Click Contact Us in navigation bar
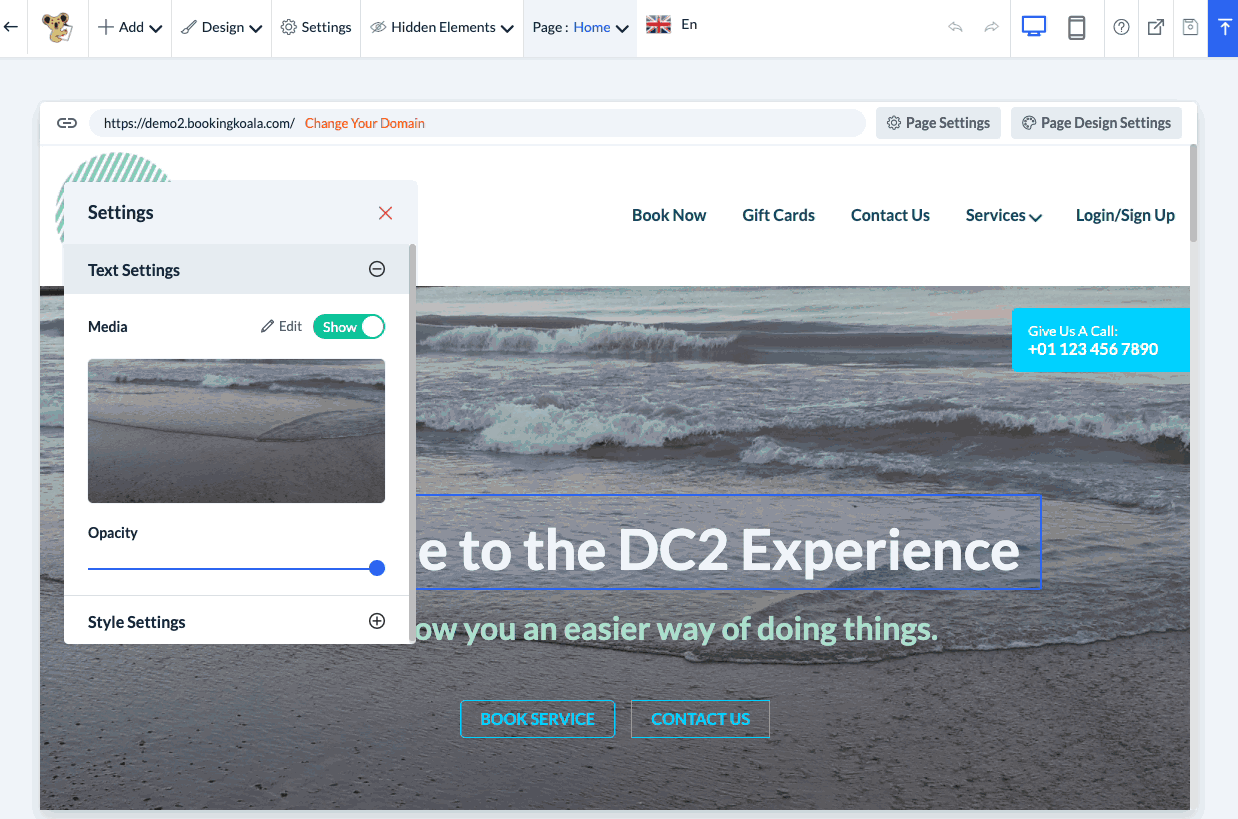 pos(890,215)
